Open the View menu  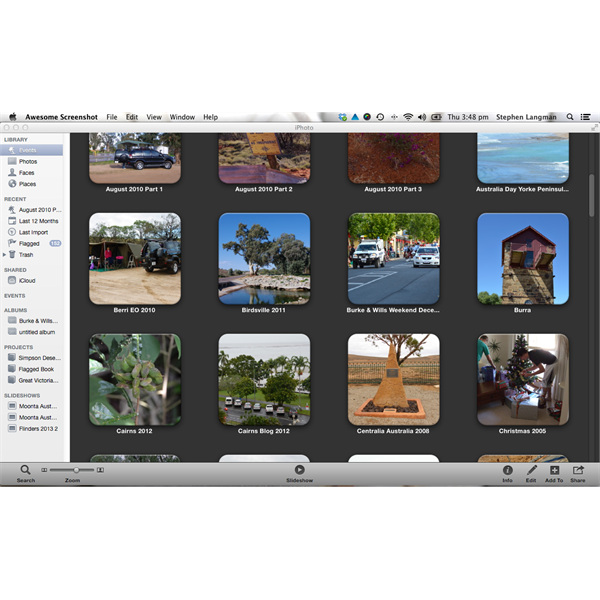pos(154,117)
